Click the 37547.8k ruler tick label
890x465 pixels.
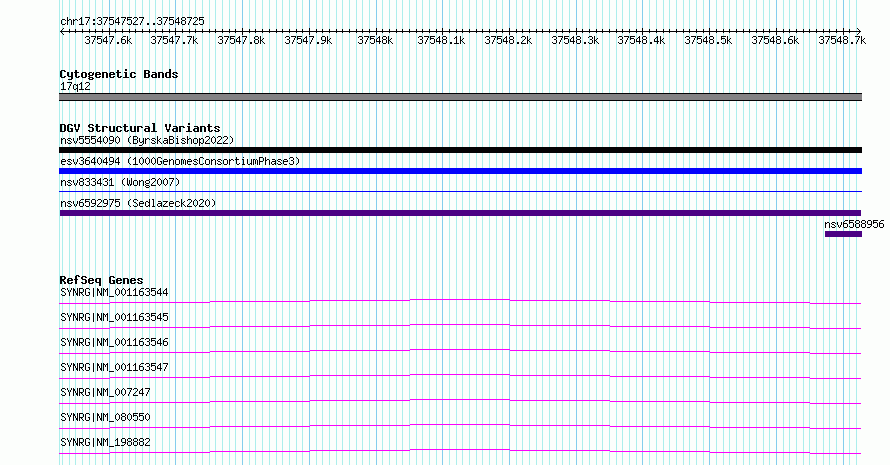click(x=241, y=40)
